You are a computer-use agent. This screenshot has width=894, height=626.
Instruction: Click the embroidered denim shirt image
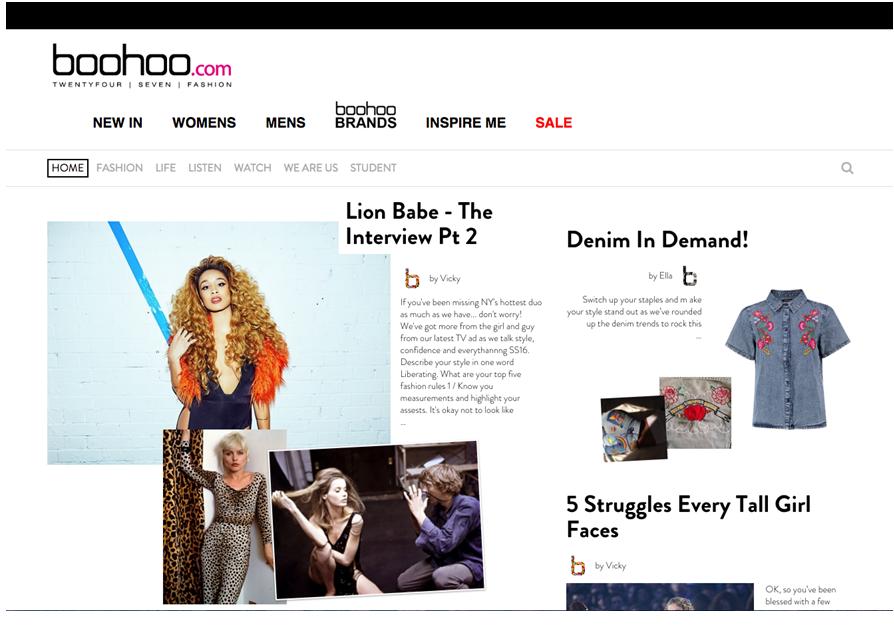(x=787, y=359)
